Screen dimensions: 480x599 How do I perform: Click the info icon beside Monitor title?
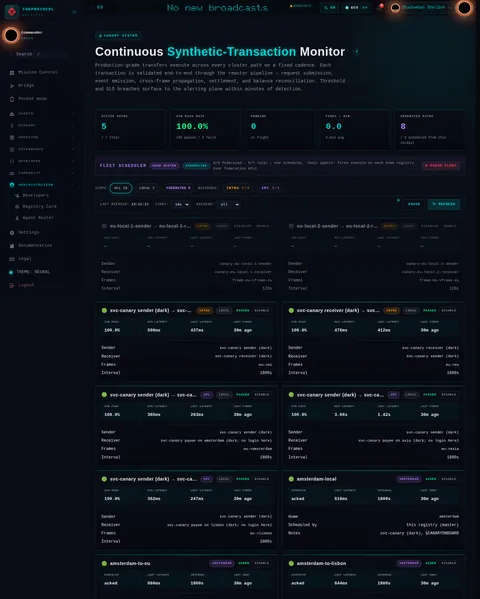point(357,52)
